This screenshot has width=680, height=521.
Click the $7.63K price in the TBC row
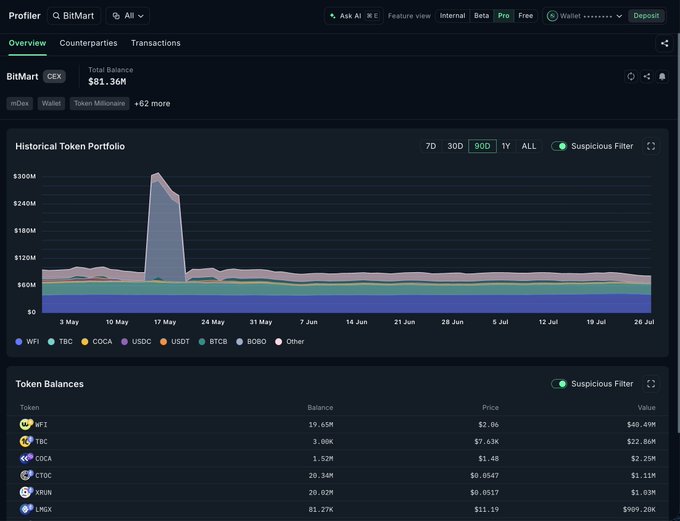486,441
